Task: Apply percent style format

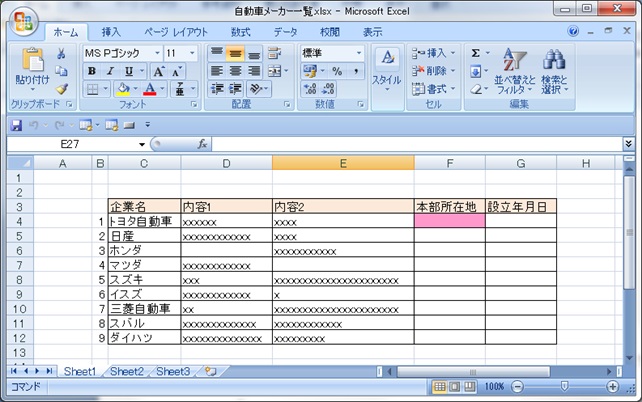Action: (x=337, y=71)
